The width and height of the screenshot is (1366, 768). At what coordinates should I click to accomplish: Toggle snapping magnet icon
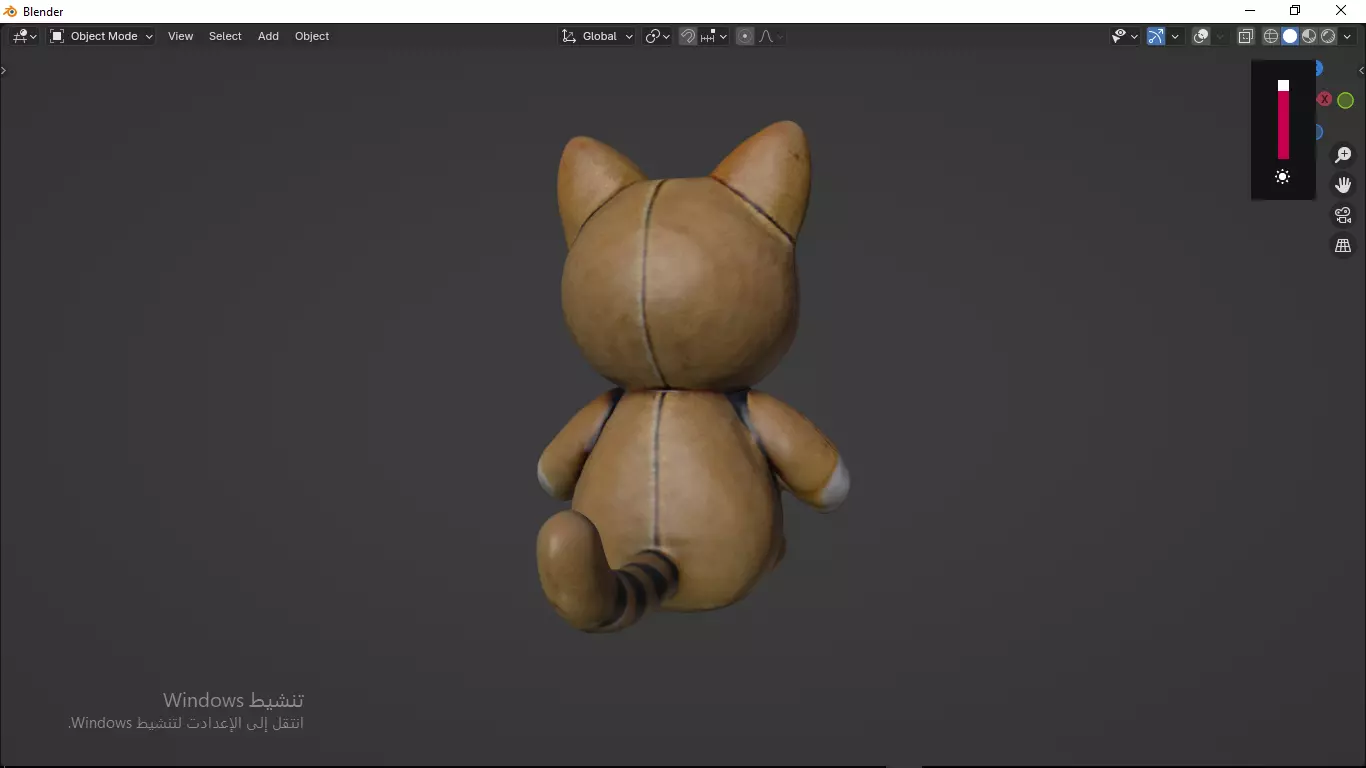(688, 36)
